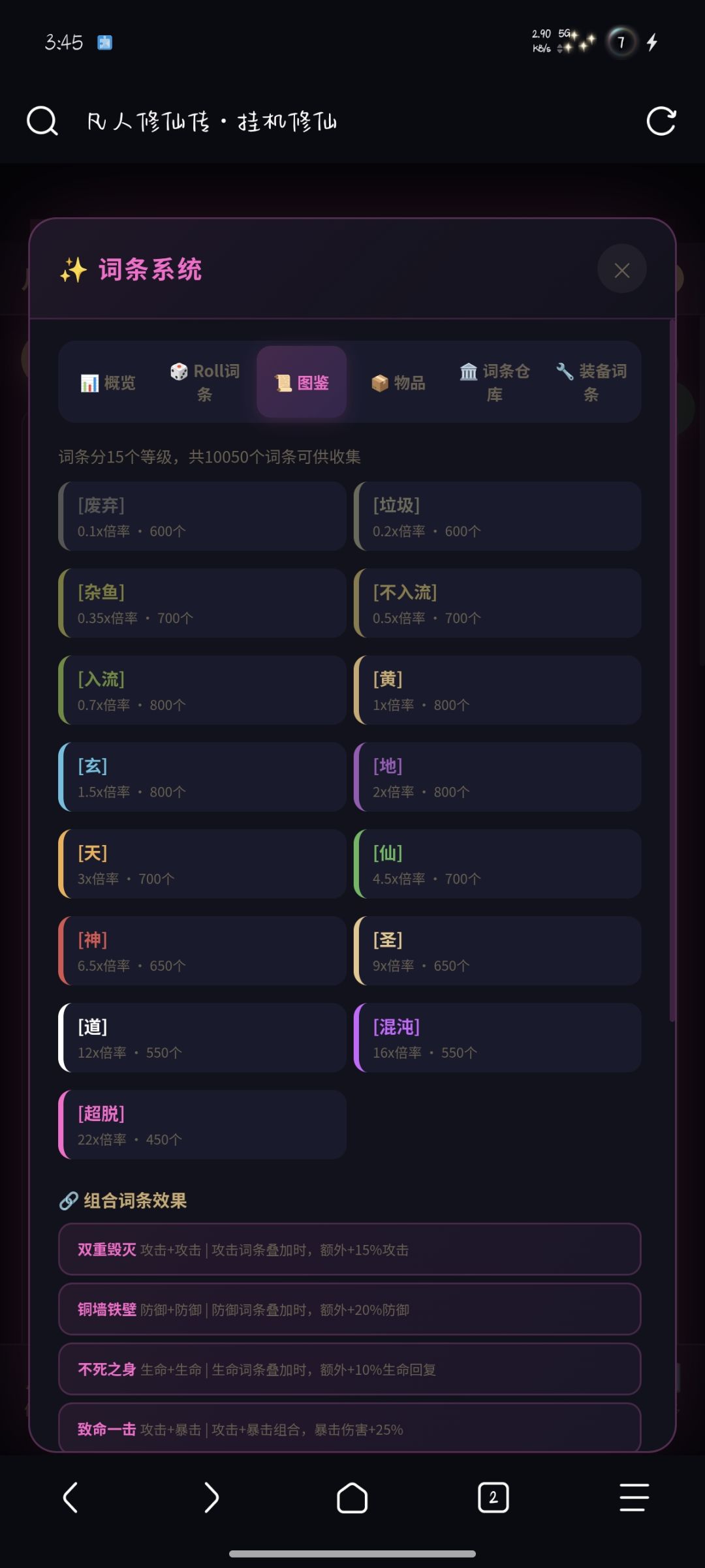
Task: Switch to the 概览 tab
Action: pos(108,382)
